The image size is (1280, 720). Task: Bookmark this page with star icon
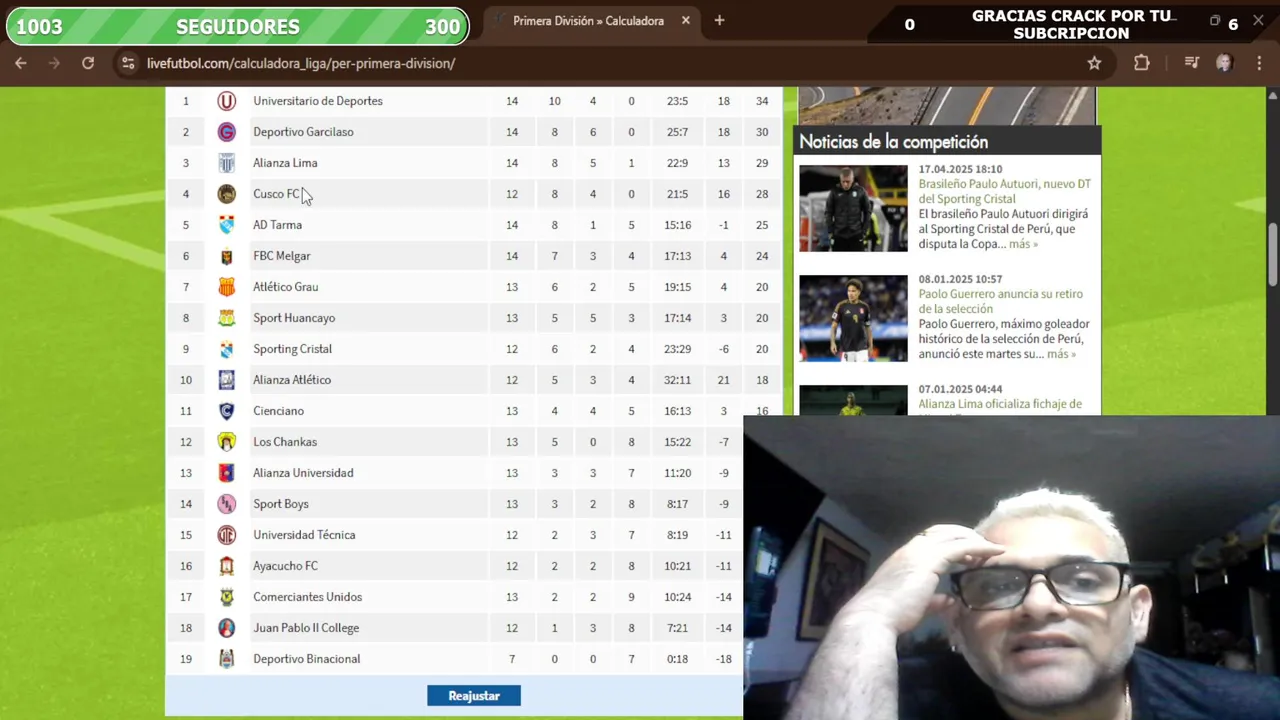click(1094, 63)
